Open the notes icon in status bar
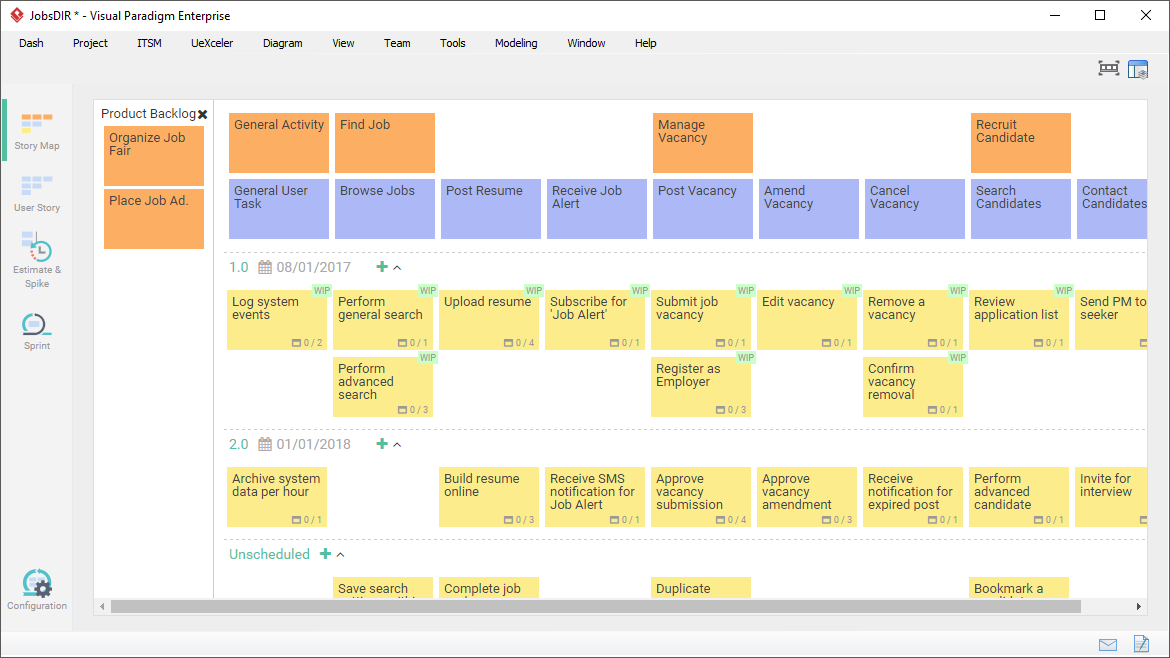The image size is (1170, 658). 1141,643
